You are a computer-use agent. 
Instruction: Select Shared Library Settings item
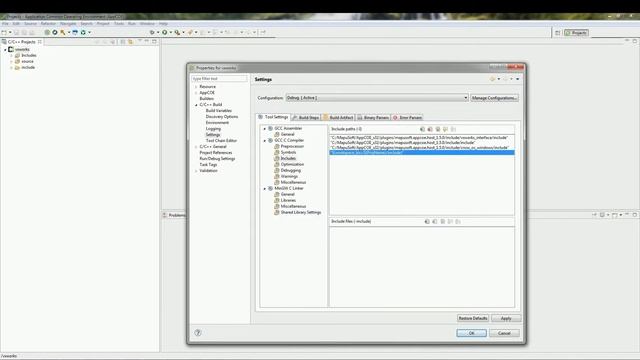301,213
